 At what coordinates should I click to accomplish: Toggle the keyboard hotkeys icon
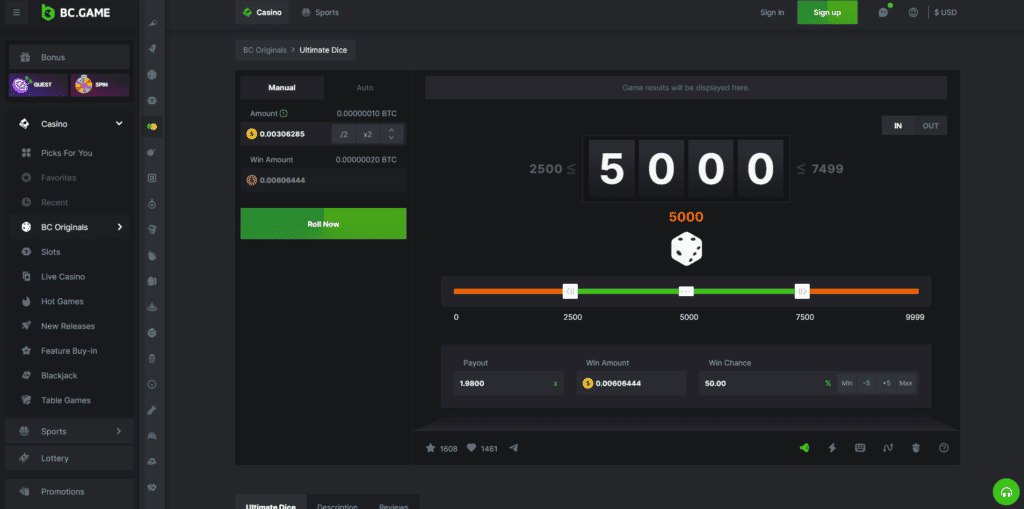coord(860,448)
